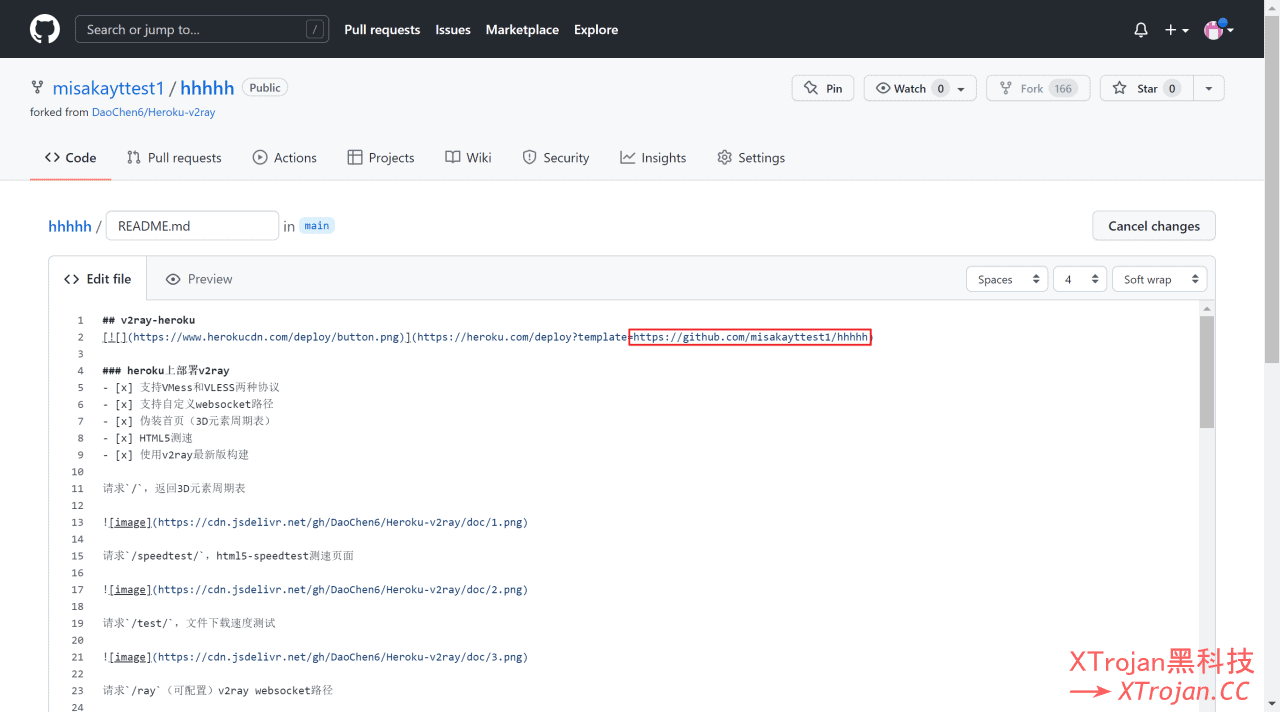
Task: Open the user avatar menu
Action: coord(1218,30)
